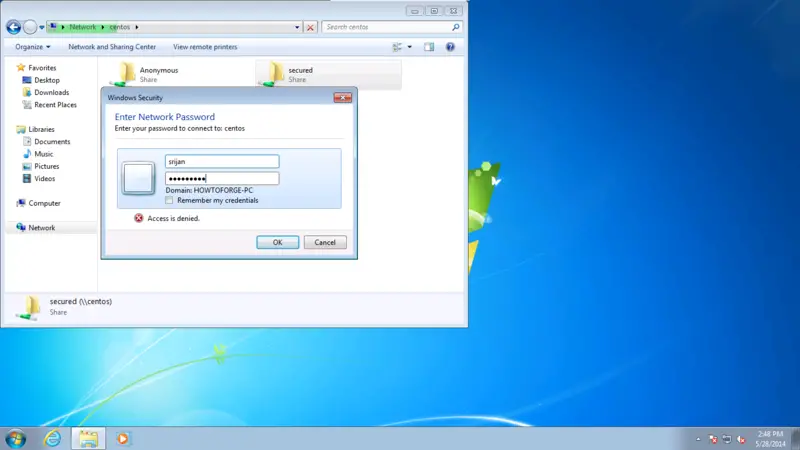Click the Network breadcrumb in address bar
The width and height of the screenshot is (800, 450).
point(83,27)
